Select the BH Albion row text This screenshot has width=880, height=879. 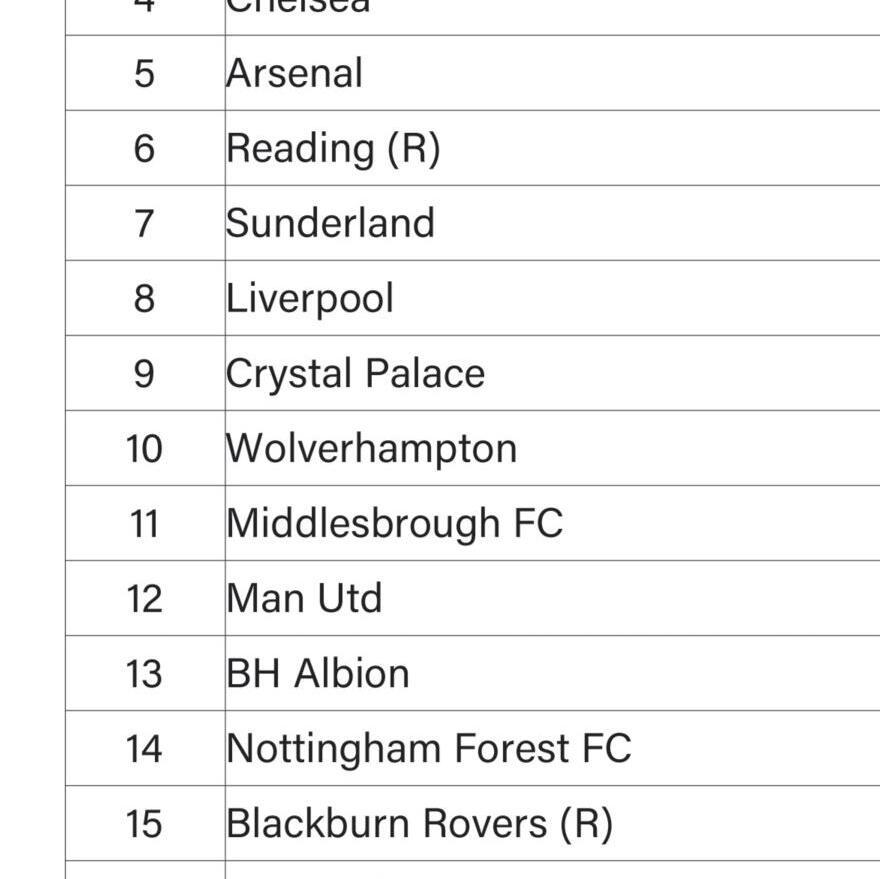[318, 674]
